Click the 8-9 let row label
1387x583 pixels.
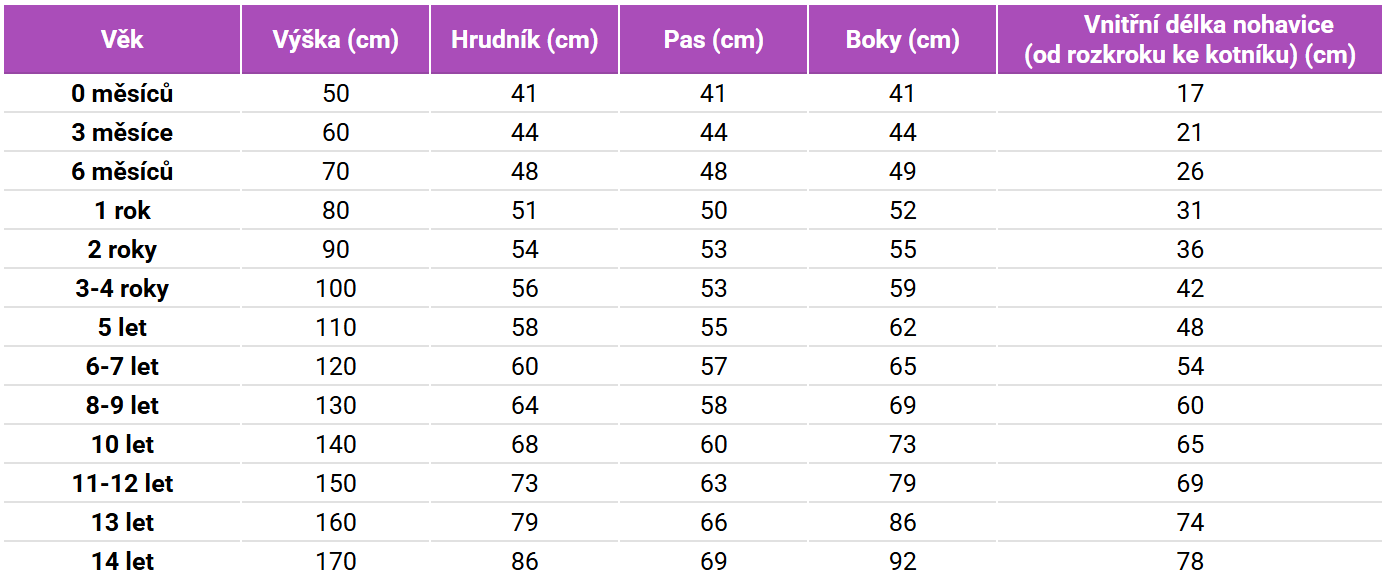pyautogui.click(x=122, y=406)
